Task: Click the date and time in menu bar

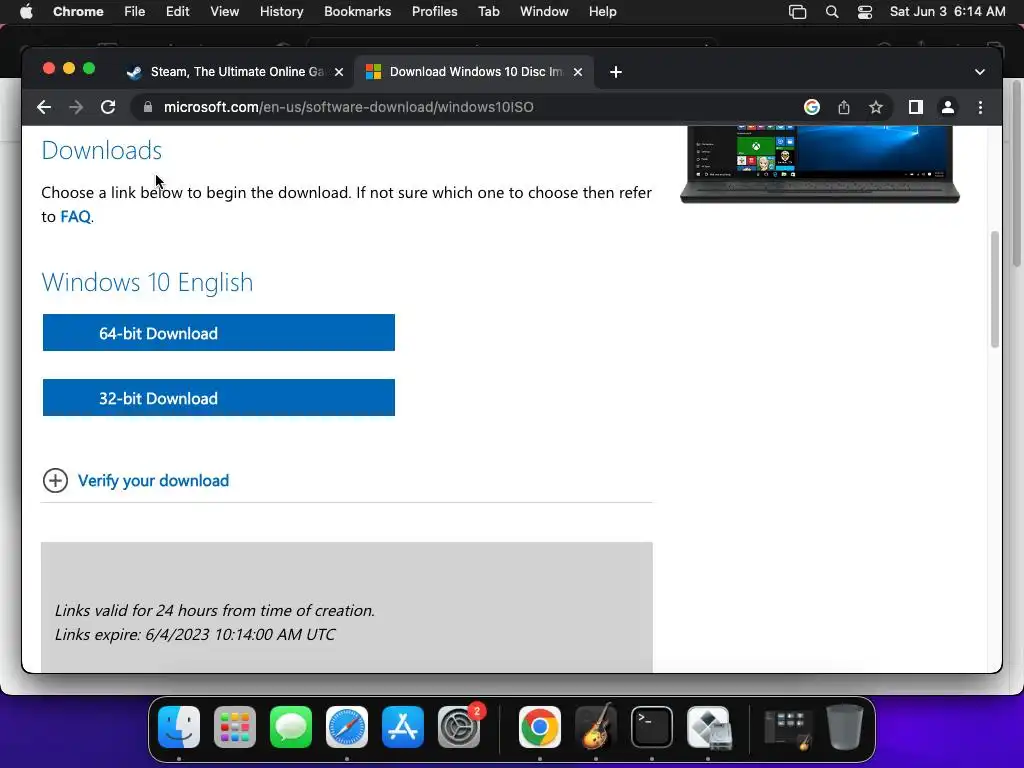Action: click(948, 12)
